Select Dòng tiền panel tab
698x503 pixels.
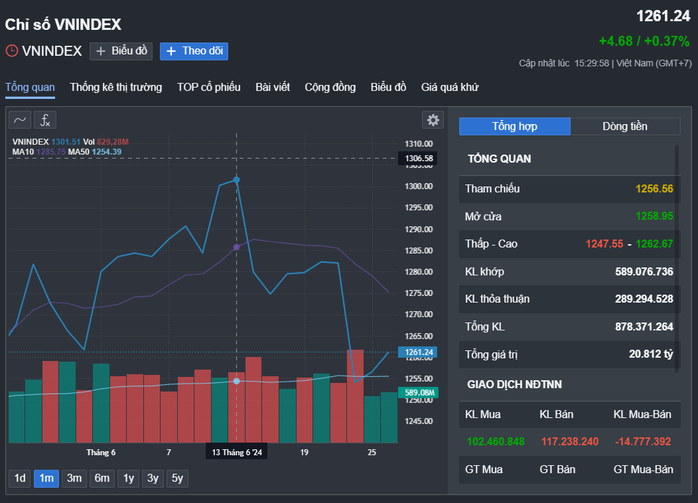coord(625,126)
